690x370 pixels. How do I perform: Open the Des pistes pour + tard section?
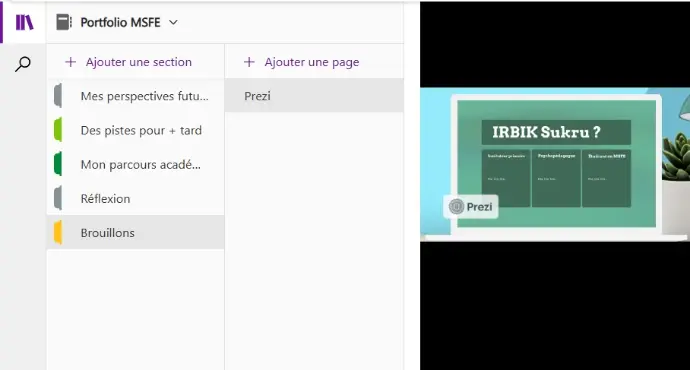click(x=136, y=130)
